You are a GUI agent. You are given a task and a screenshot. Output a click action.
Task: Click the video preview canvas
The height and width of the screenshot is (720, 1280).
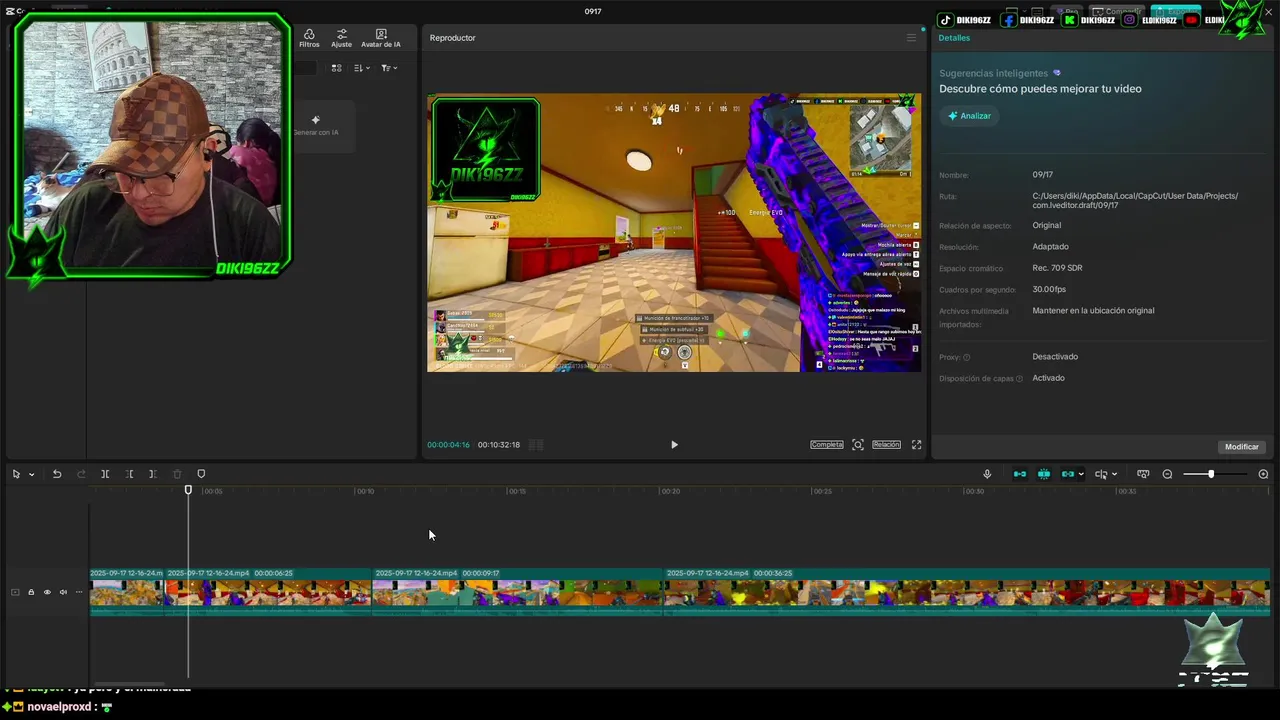coord(674,233)
